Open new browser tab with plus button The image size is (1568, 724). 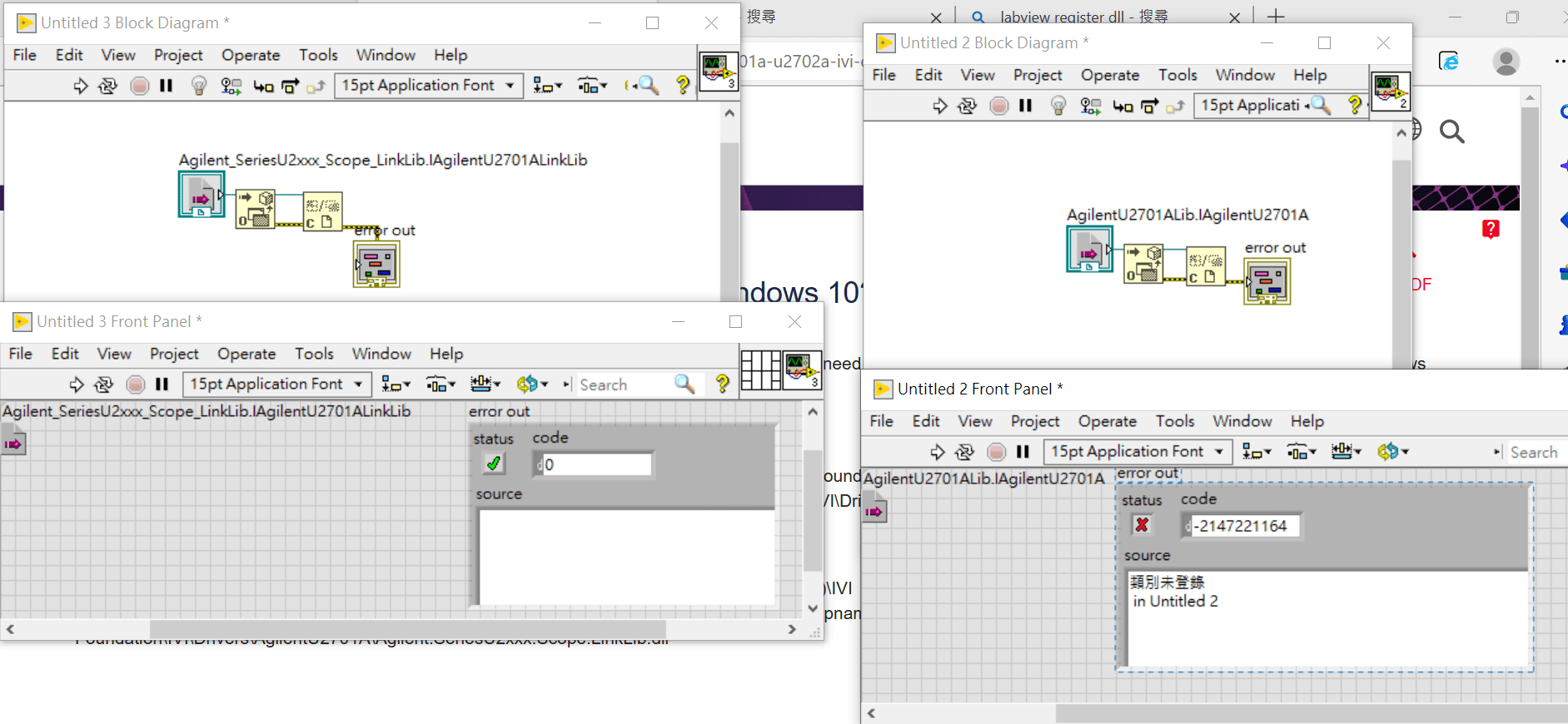pyautogui.click(x=1276, y=16)
